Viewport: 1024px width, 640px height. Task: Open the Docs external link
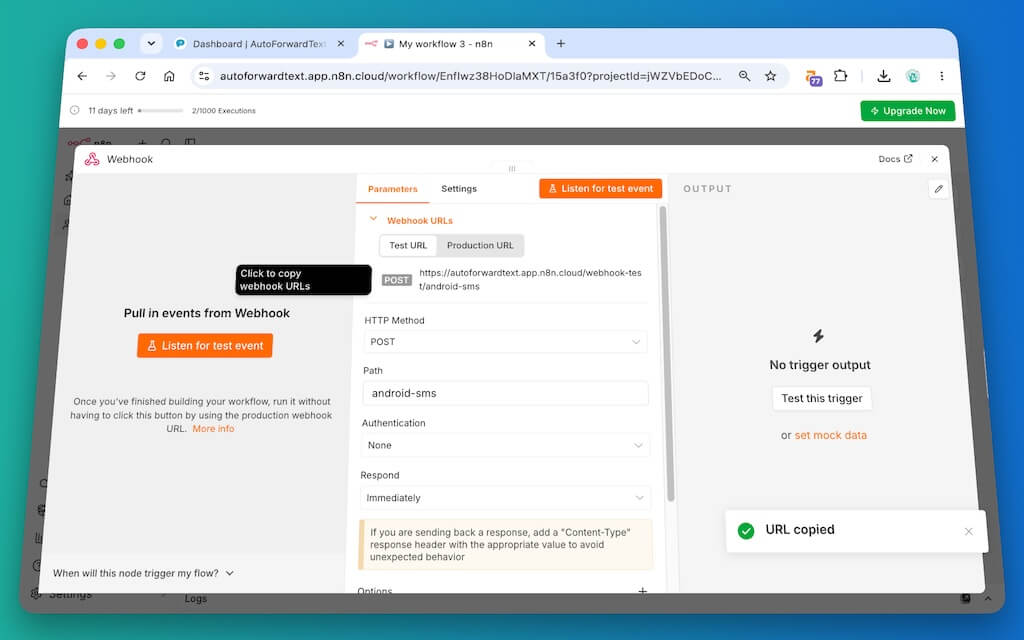click(895, 159)
